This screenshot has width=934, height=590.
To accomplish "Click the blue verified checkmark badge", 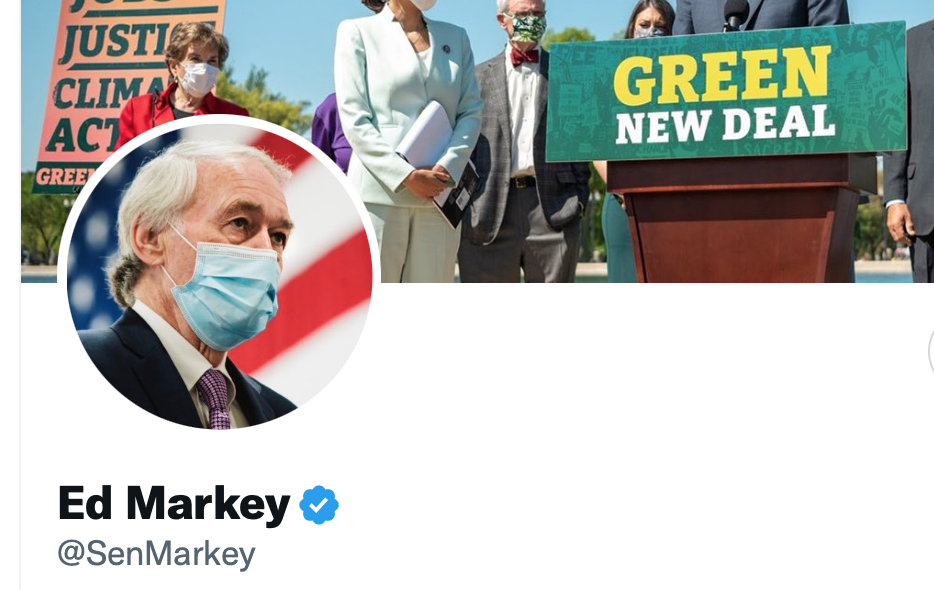I will [319, 505].
